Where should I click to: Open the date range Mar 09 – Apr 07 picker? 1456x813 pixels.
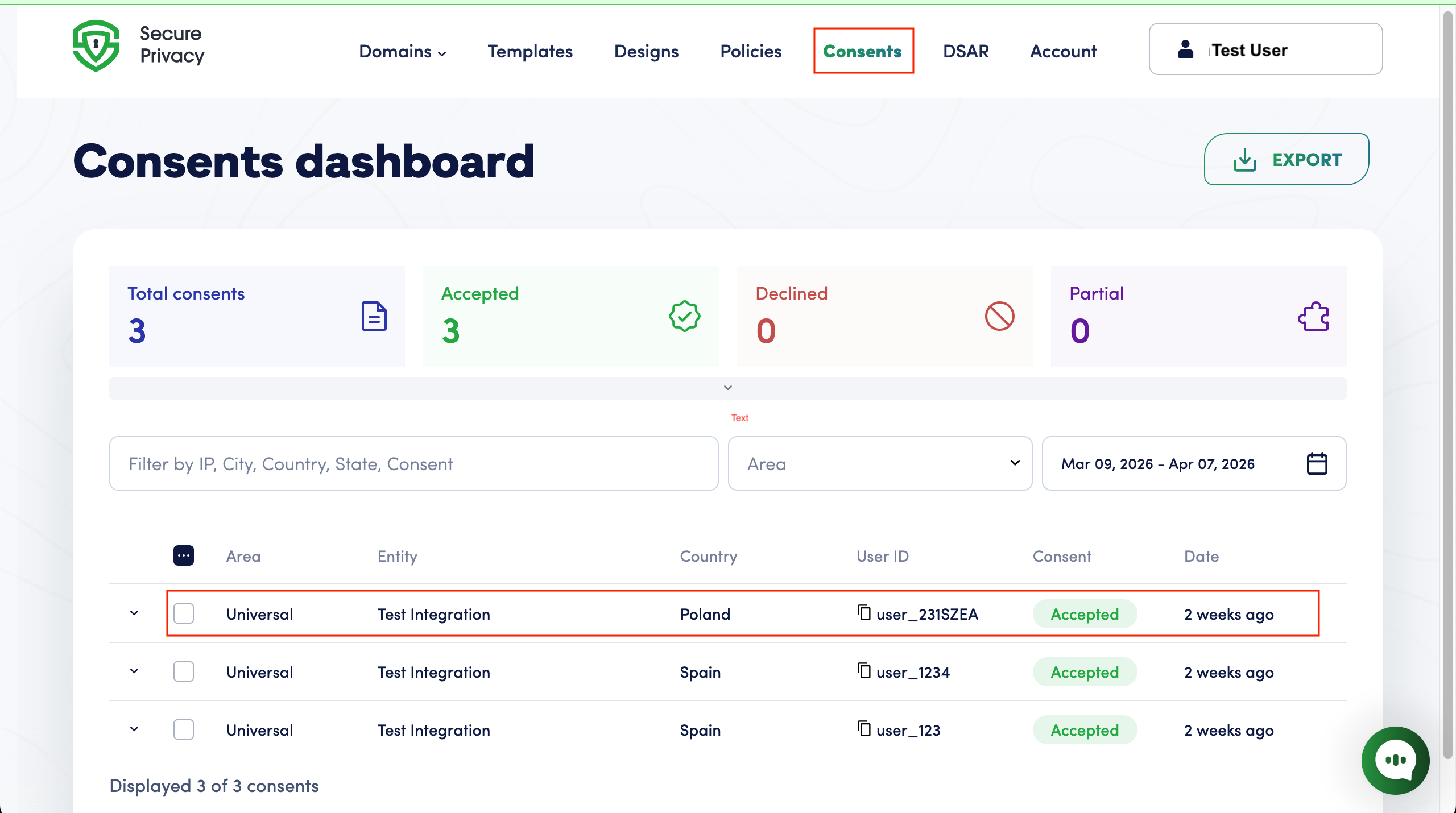pos(1194,463)
